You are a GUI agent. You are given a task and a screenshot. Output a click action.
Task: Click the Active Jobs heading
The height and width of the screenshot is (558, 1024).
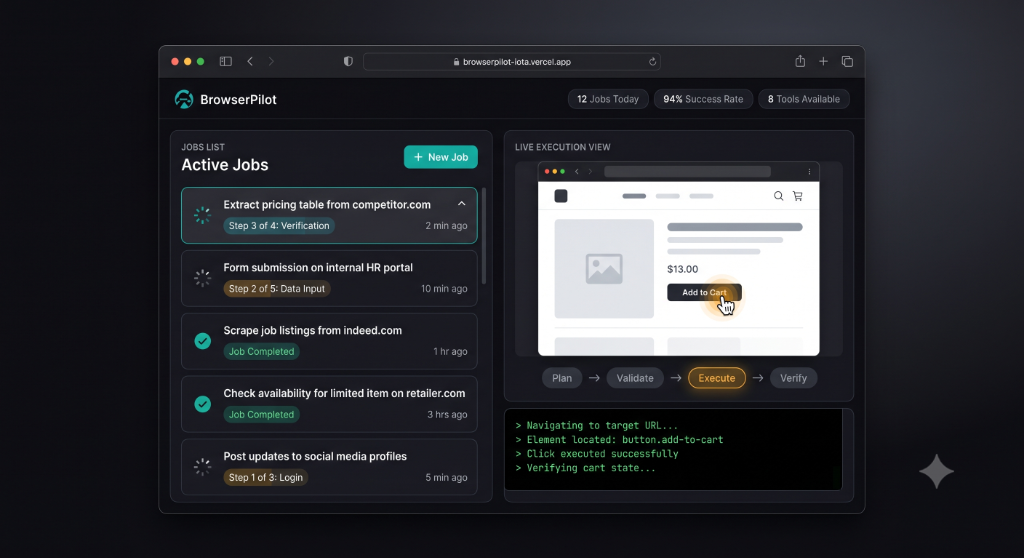(x=225, y=165)
